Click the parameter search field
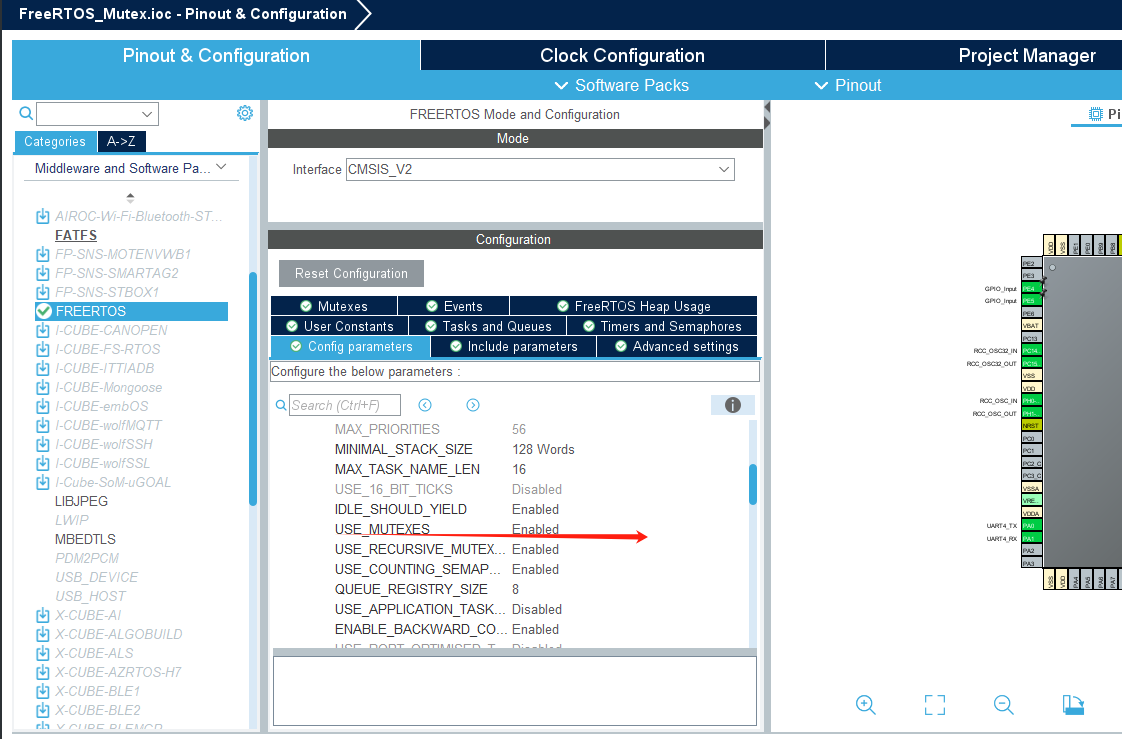This screenshot has height=739, width=1122. (345, 405)
